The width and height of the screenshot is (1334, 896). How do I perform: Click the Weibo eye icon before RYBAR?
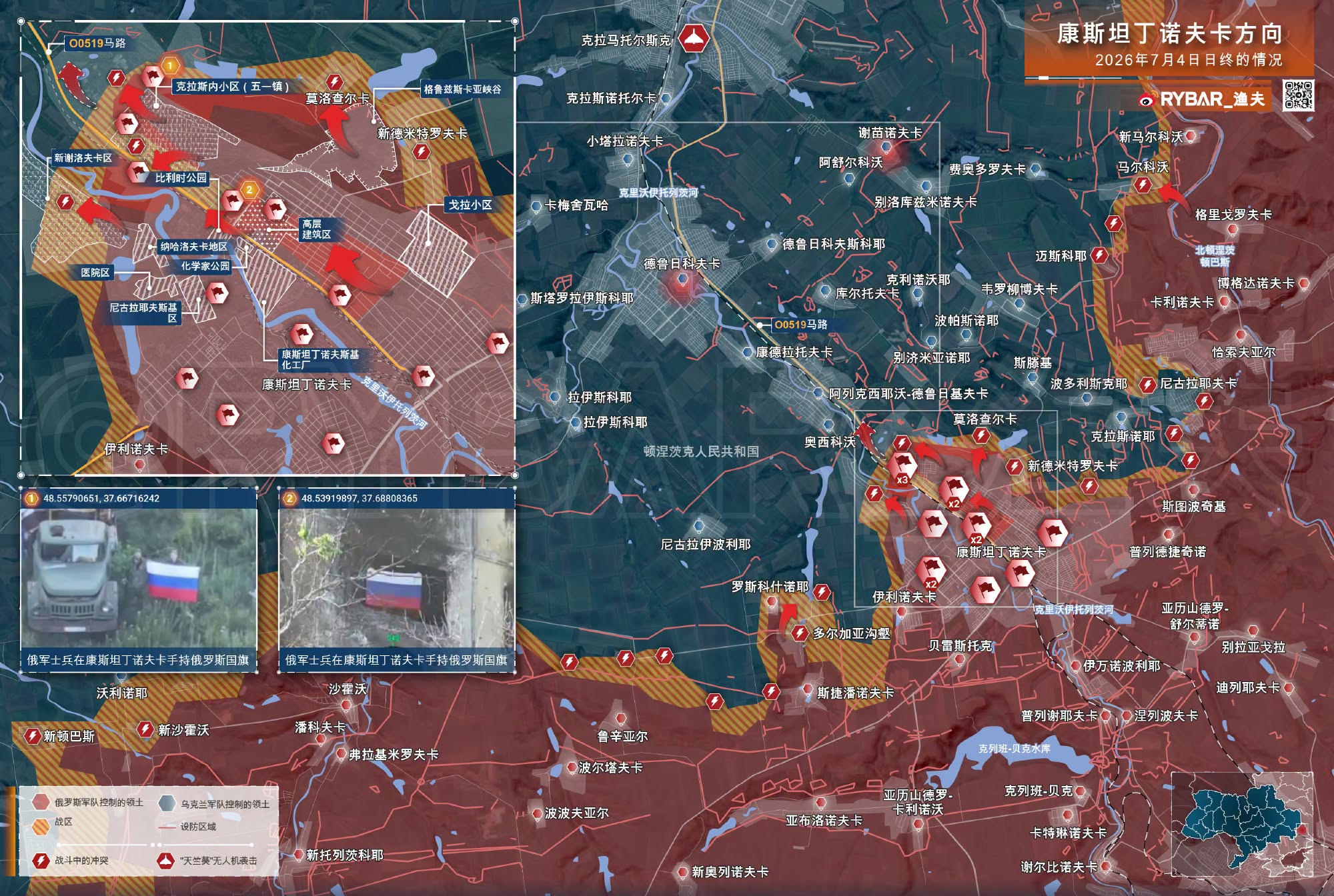pyautogui.click(x=1147, y=100)
